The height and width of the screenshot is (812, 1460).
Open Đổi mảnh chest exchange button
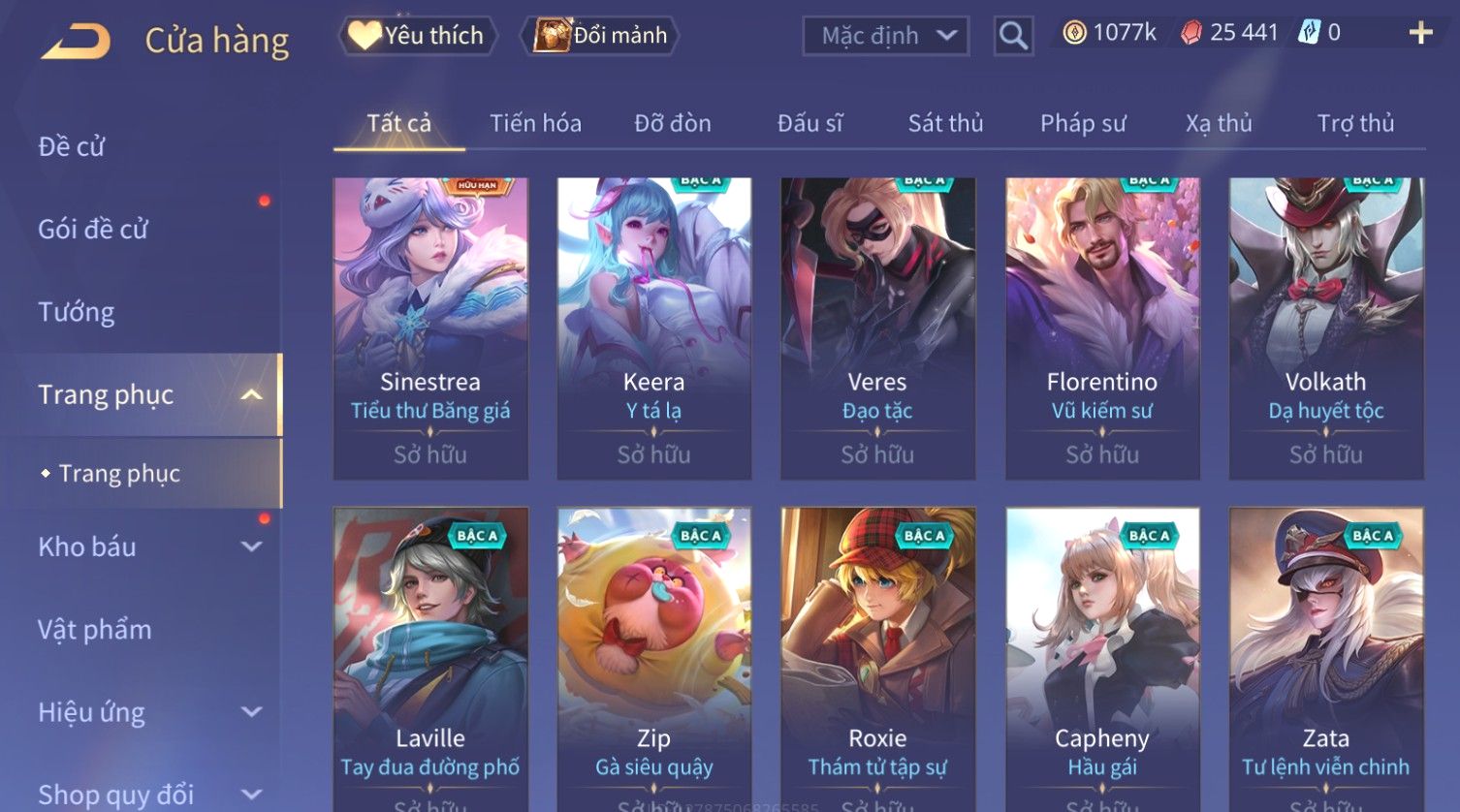[600, 36]
